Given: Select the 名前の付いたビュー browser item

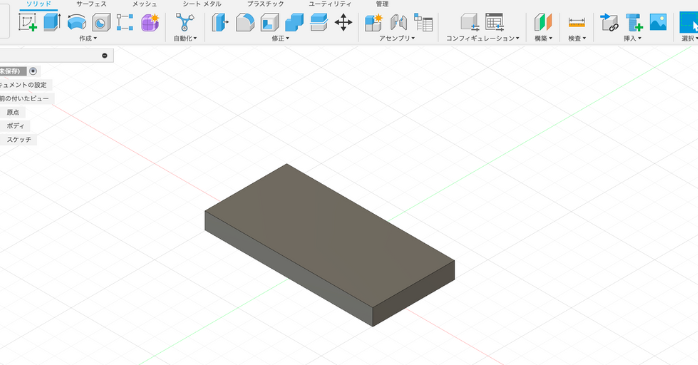Looking at the screenshot, I should point(24,99).
